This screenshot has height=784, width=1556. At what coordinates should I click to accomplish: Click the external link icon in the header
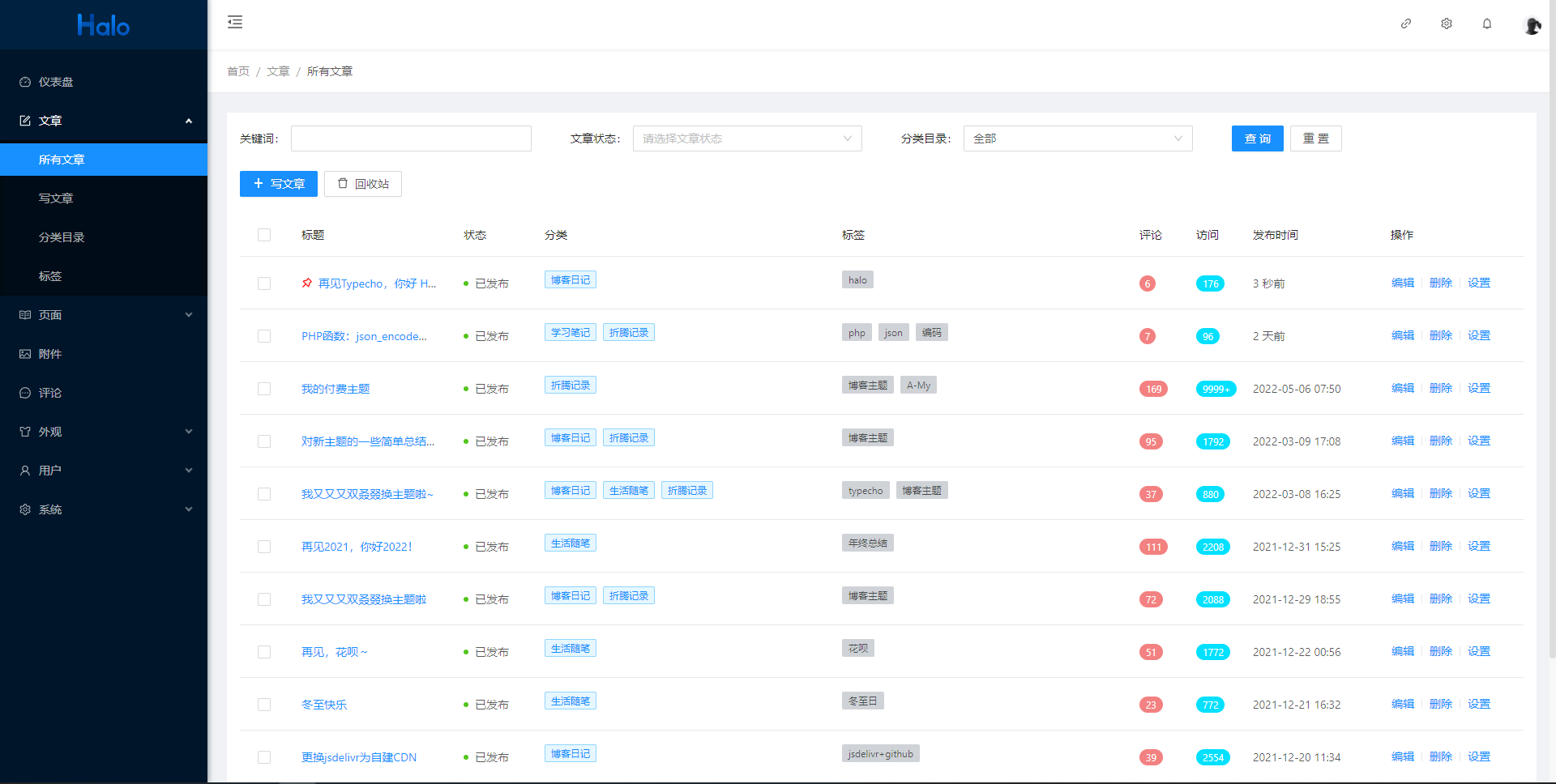coord(1405,23)
